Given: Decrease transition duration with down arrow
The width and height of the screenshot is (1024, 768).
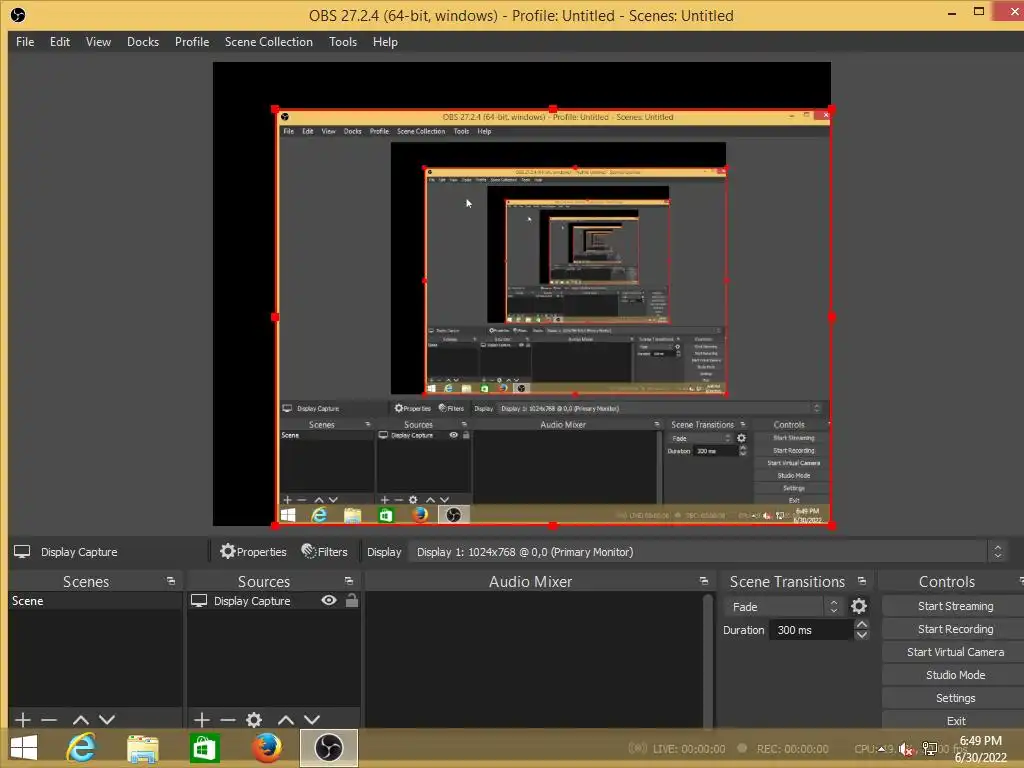Looking at the screenshot, I should pos(862,635).
